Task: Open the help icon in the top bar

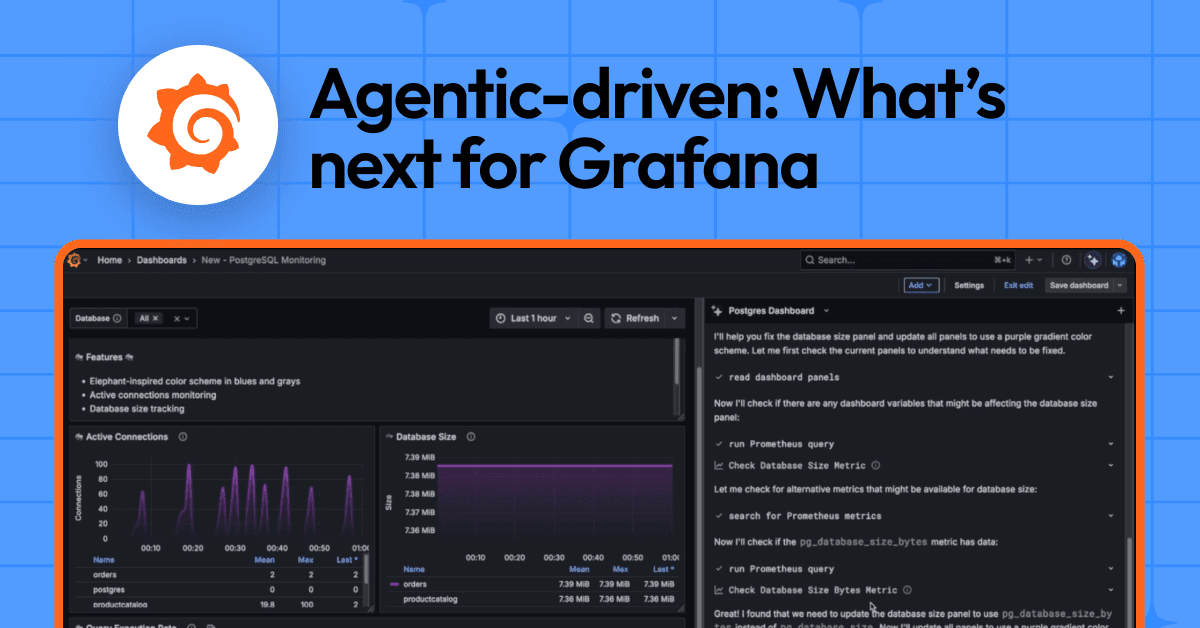Action: (x=1066, y=260)
